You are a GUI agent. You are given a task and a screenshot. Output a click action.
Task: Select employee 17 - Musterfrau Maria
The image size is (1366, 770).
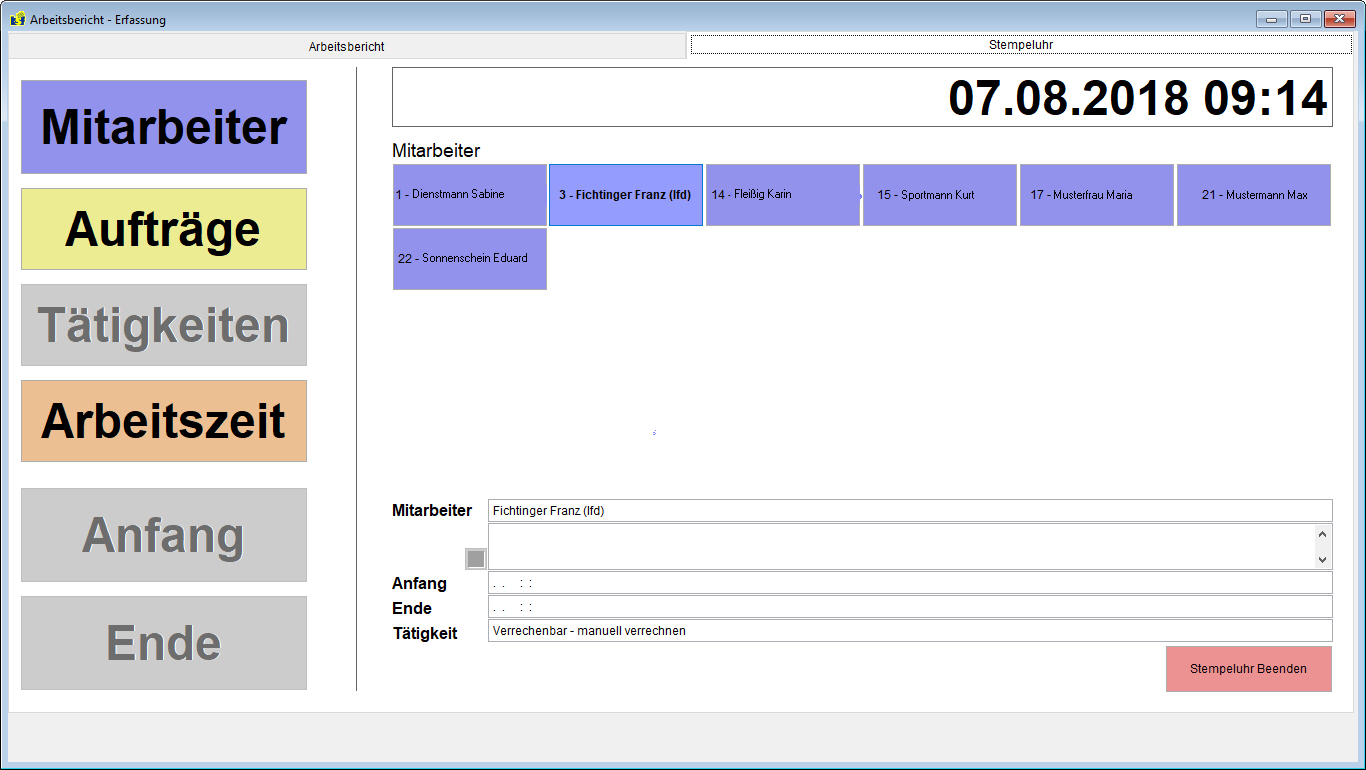[1097, 195]
